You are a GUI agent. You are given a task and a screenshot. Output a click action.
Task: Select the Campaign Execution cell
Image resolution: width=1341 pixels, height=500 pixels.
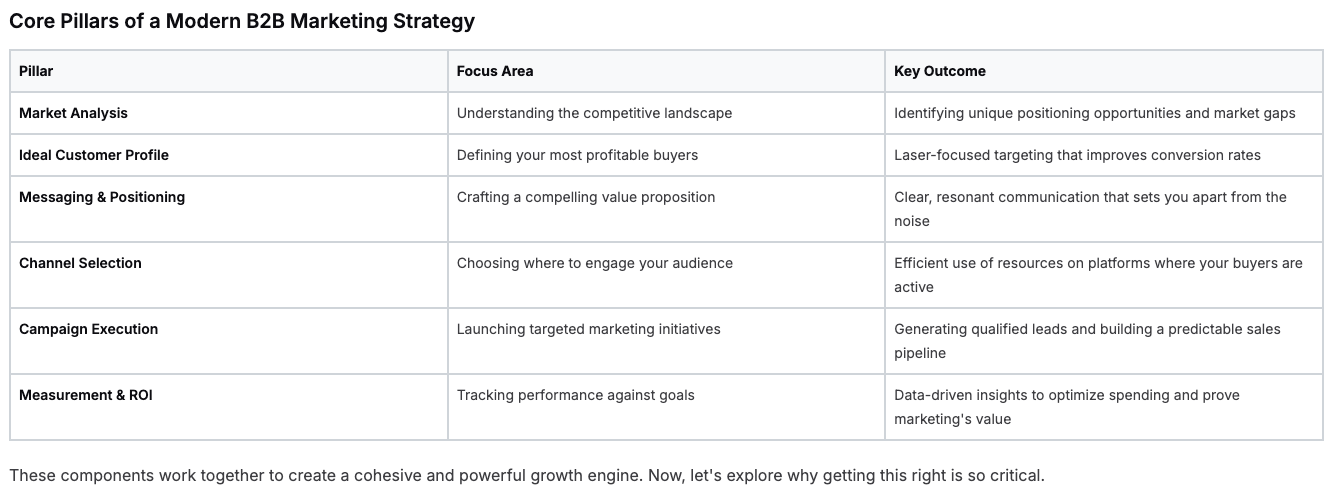coord(229,341)
